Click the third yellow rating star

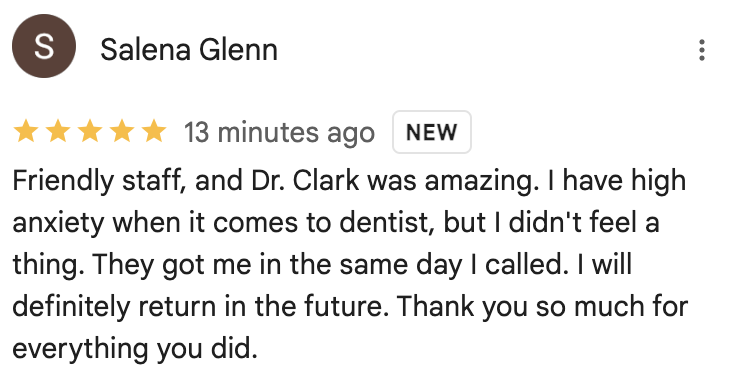click(x=90, y=131)
